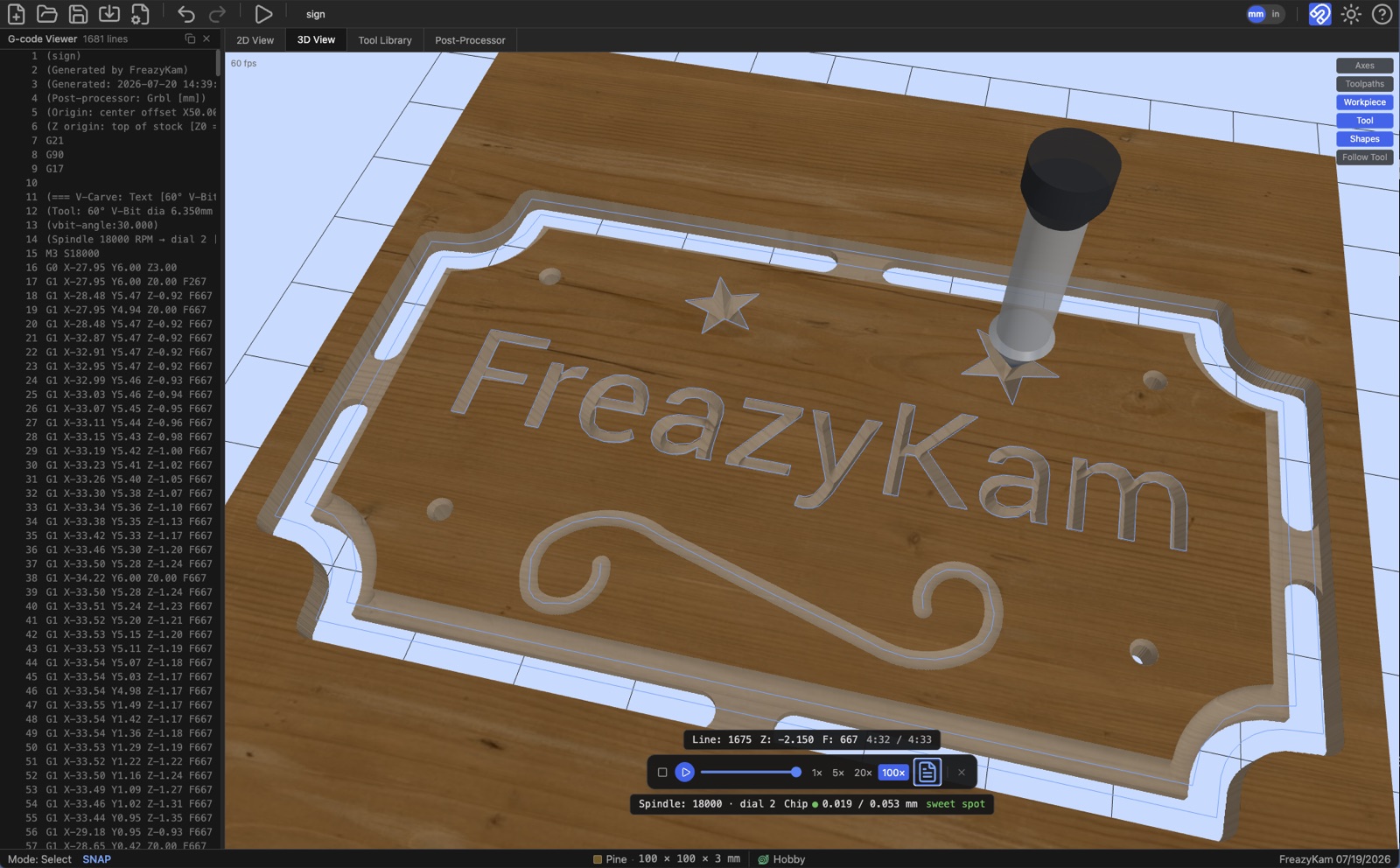This screenshot has height=868, width=1400.
Task: Stop the simulation with the square stop icon
Action: click(x=662, y=773)
